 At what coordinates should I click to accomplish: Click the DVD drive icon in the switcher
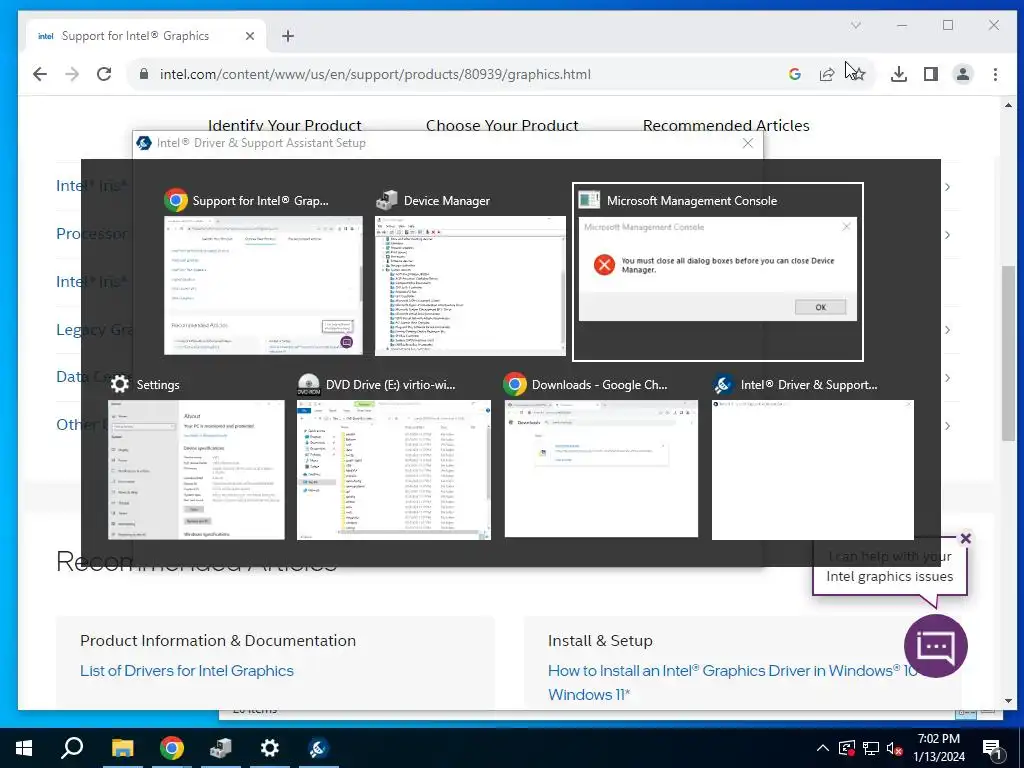pyautogui.click(x=308, y=385)
